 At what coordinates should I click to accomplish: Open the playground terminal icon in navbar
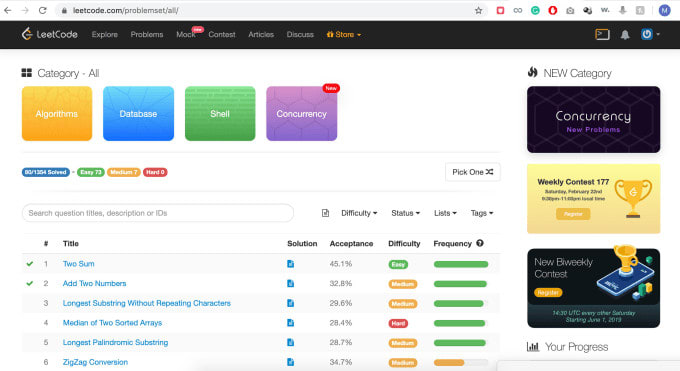click(602, 34)
